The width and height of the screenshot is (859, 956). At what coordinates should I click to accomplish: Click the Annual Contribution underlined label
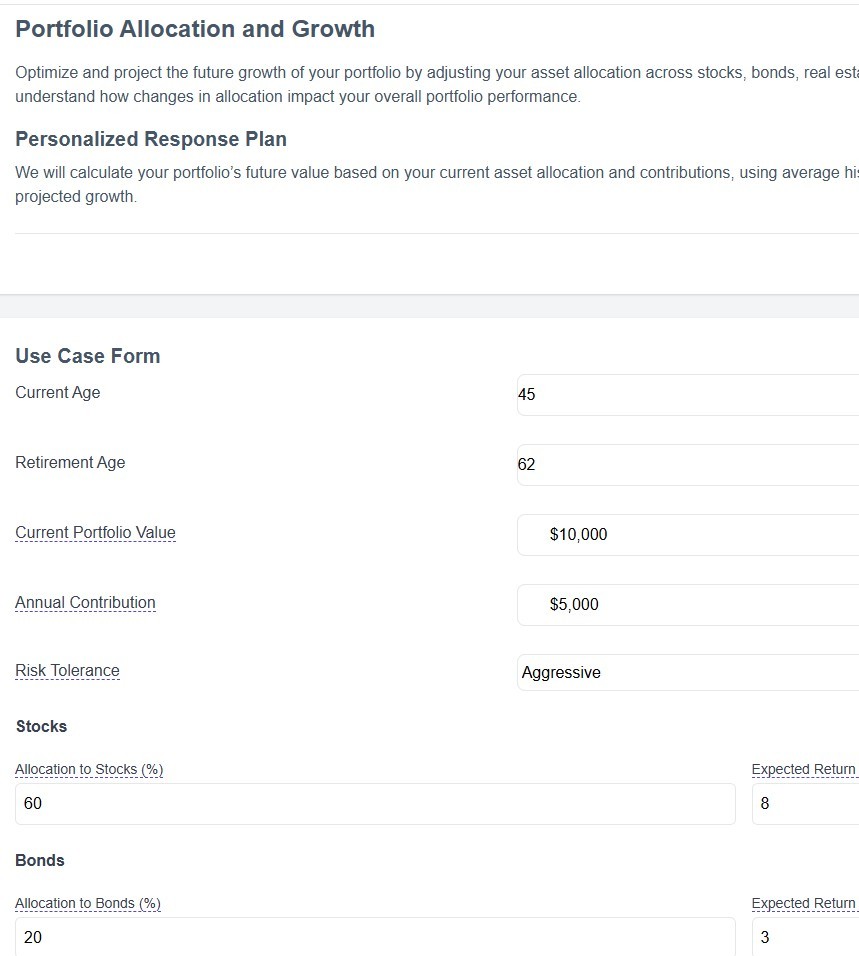click(x=85, y=602)
